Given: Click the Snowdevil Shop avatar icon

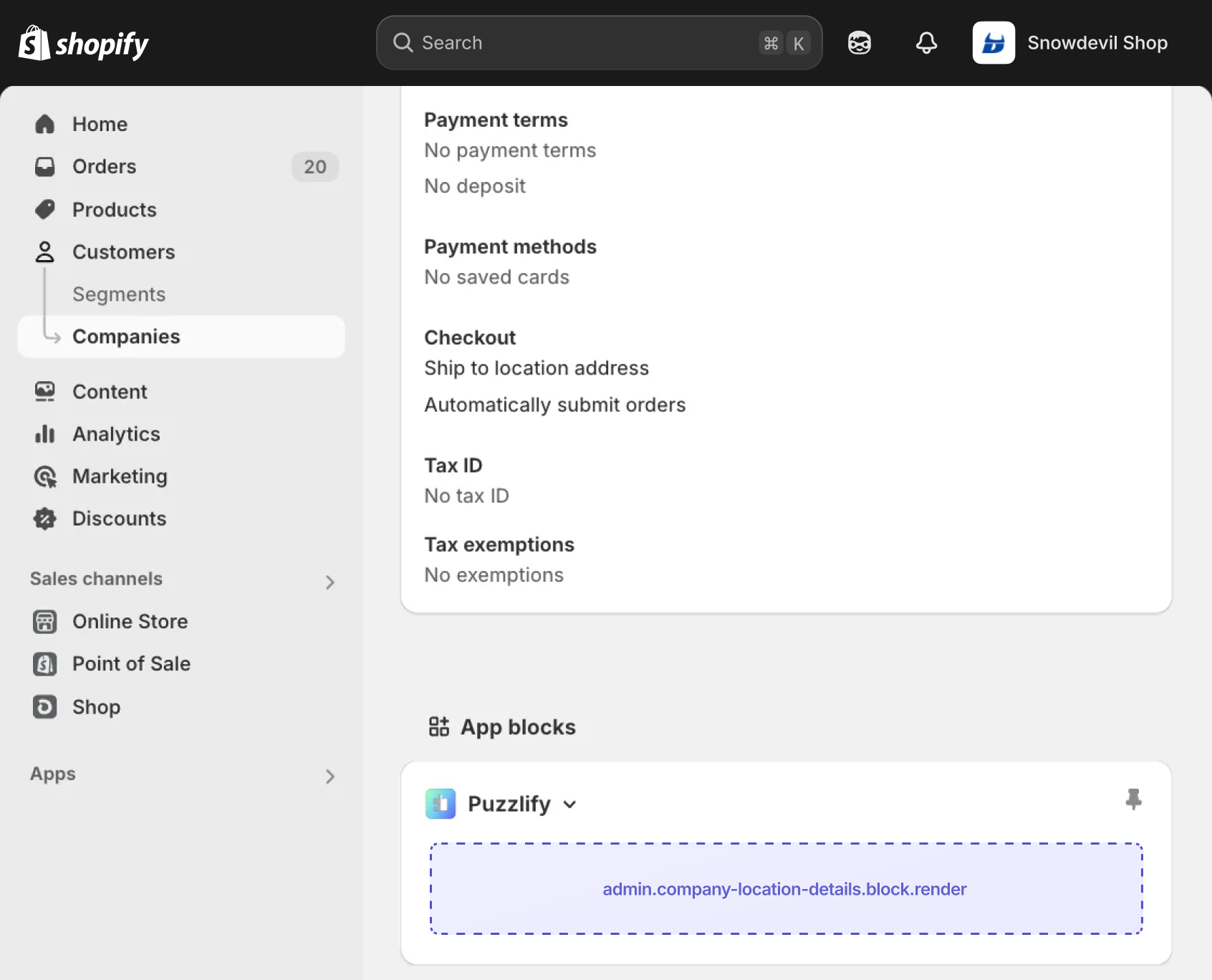Looking at the screenshot, I should [x=994, y=43].
